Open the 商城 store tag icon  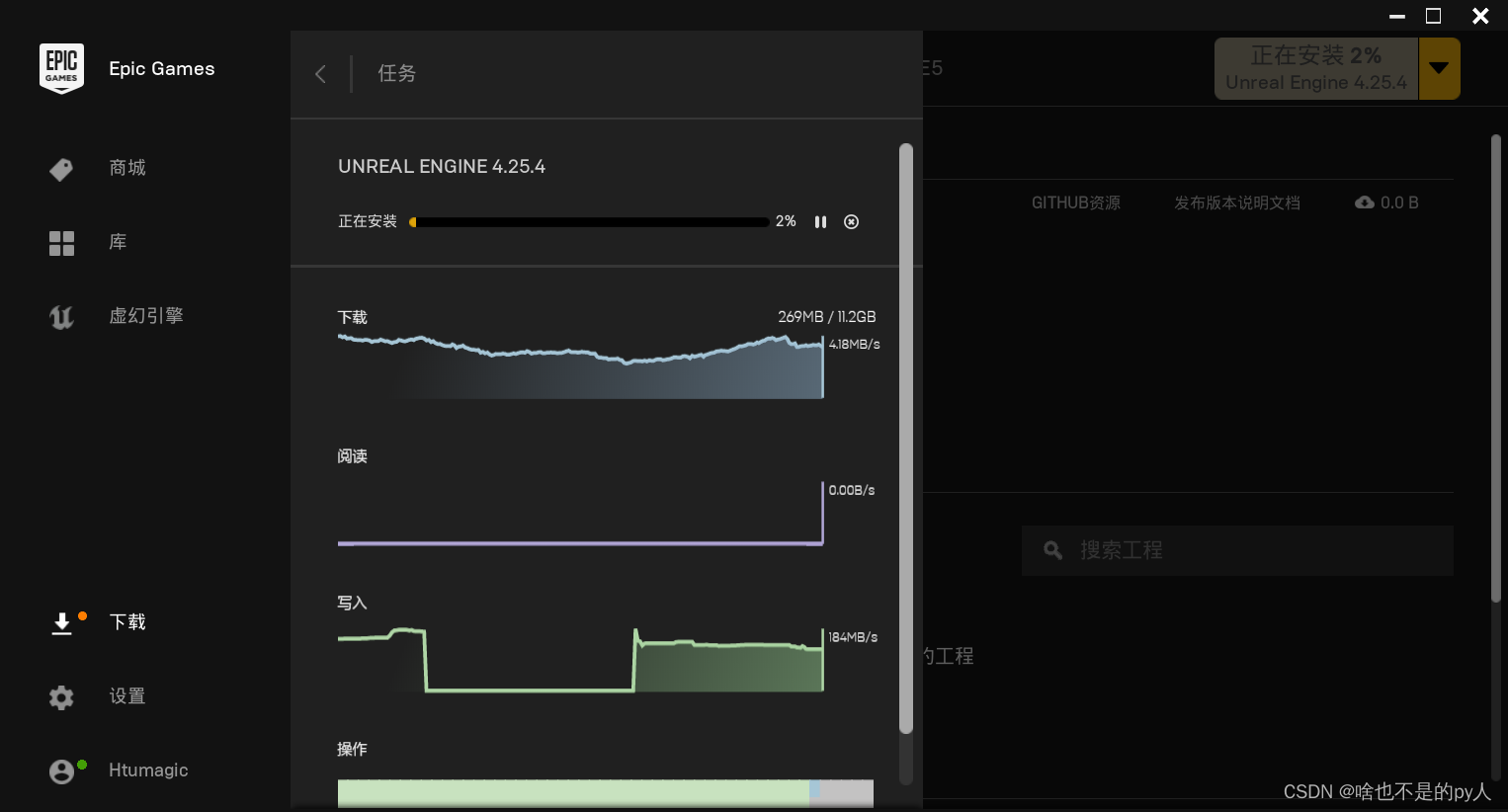pos(61,169)
